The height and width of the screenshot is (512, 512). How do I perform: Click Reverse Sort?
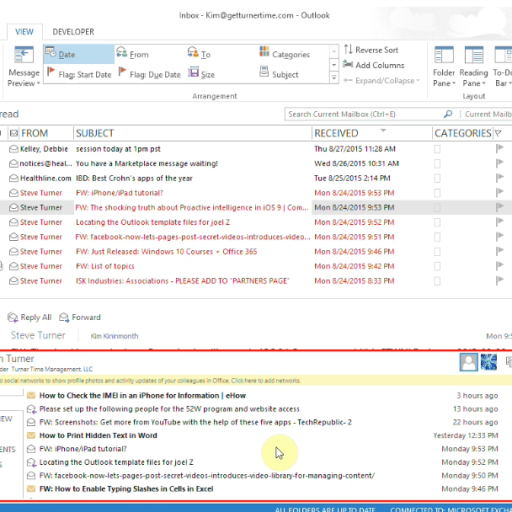point(371,50)
